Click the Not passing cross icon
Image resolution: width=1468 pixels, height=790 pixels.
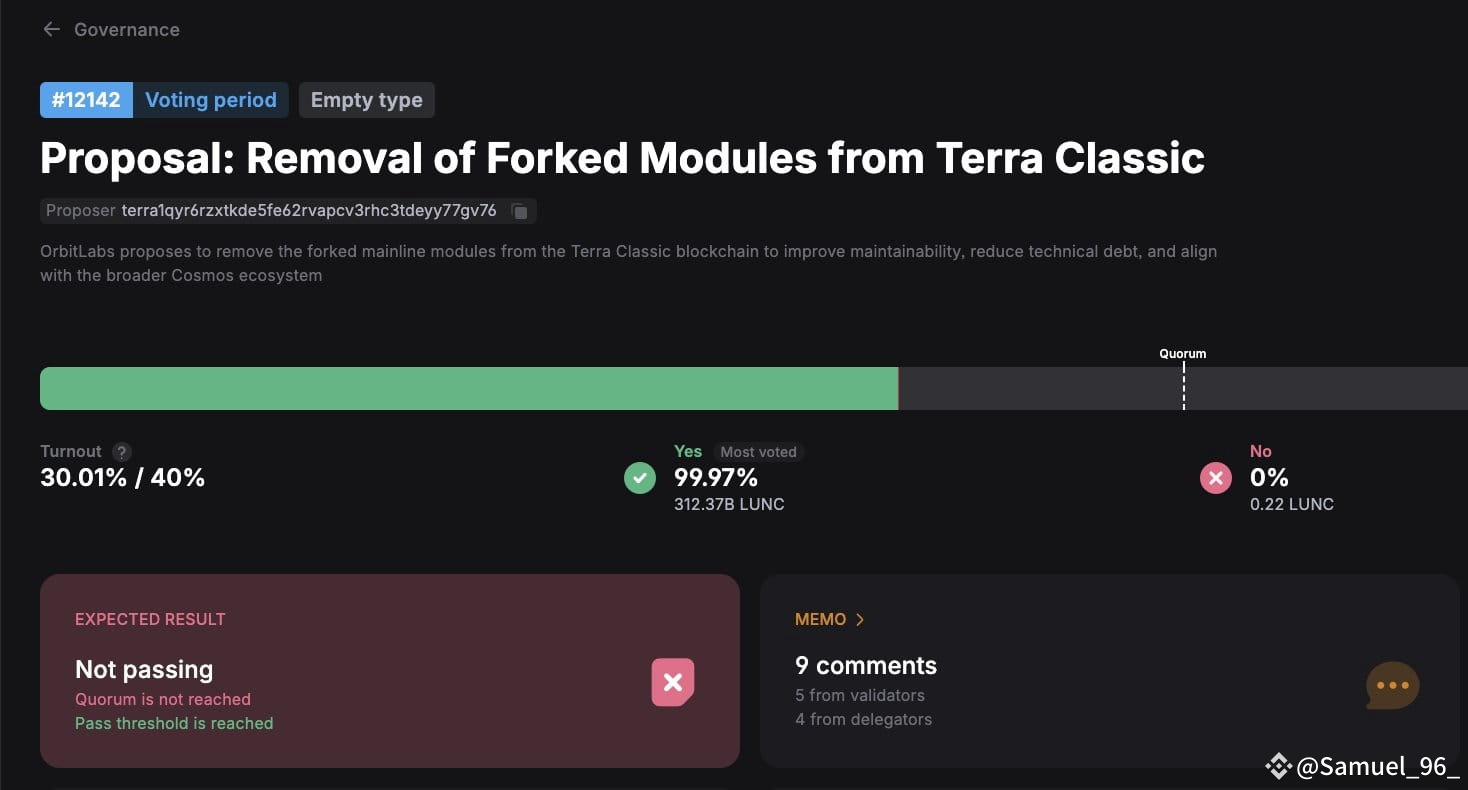(673, 683)
